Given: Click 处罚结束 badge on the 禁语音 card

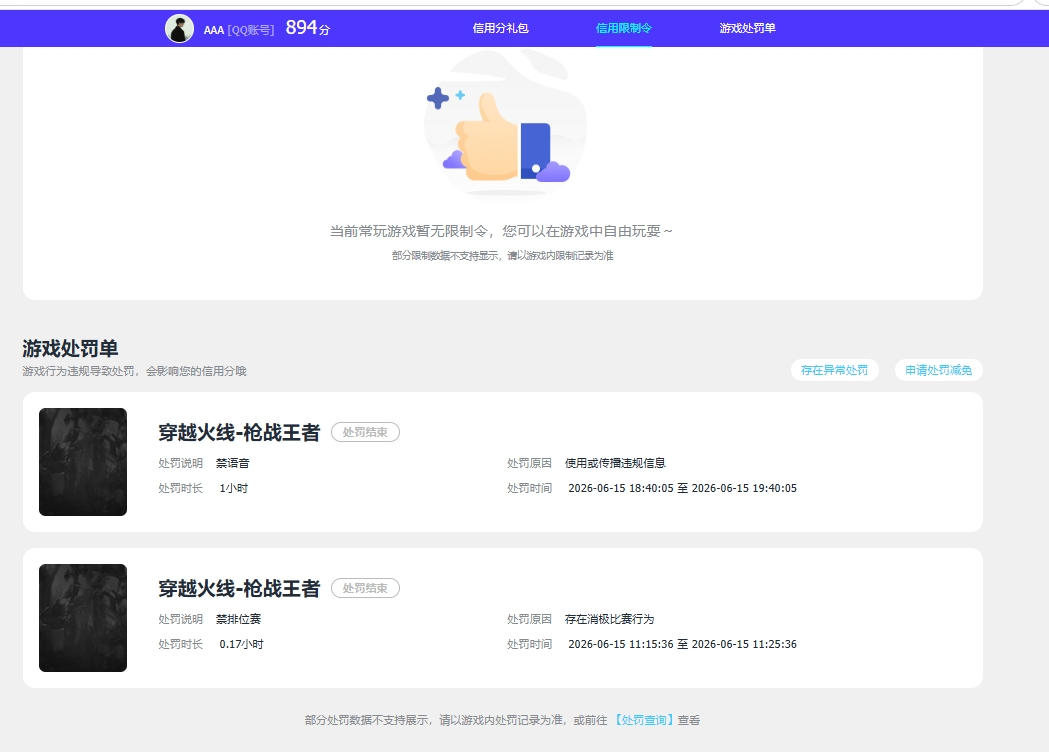Looking at the screenshot, I should pos(365,432).
